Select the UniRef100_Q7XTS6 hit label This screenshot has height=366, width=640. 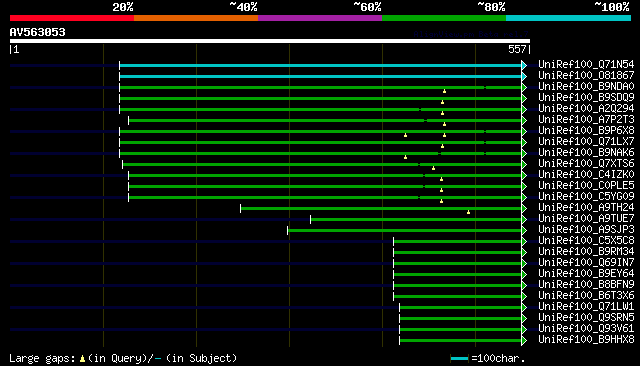586,163
